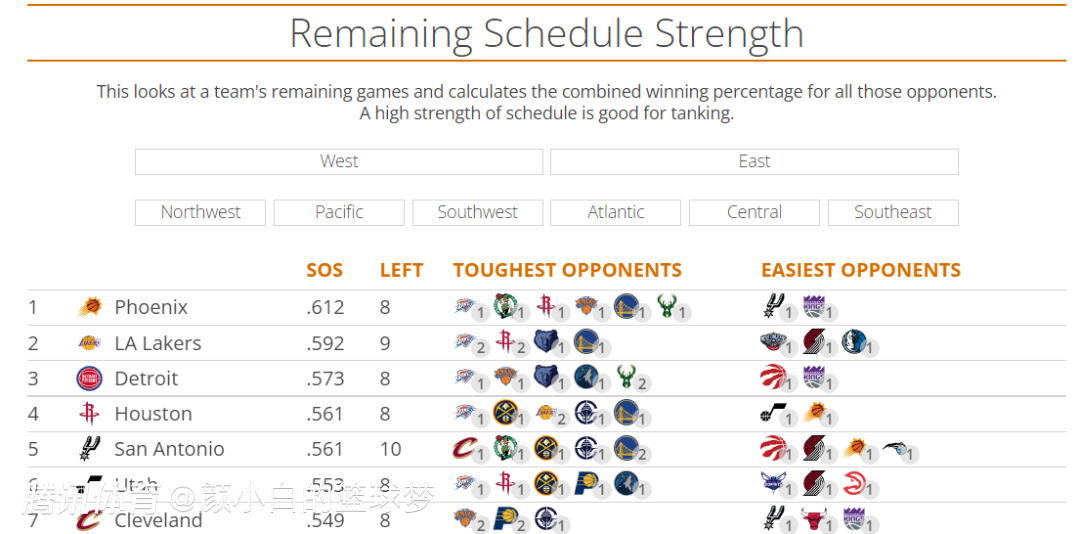Select Cavaliers logo in San Antonio's toughest opponents
The height and width of the screenshot is (534, 1080).
point(465,448)
